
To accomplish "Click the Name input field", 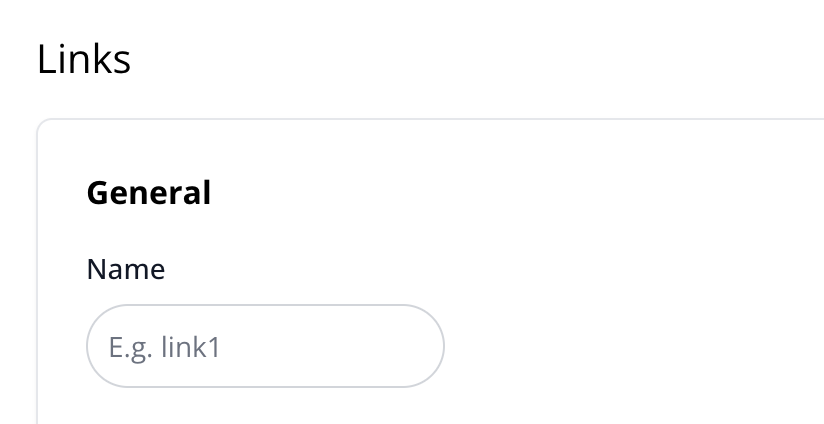I will point(265,346).
